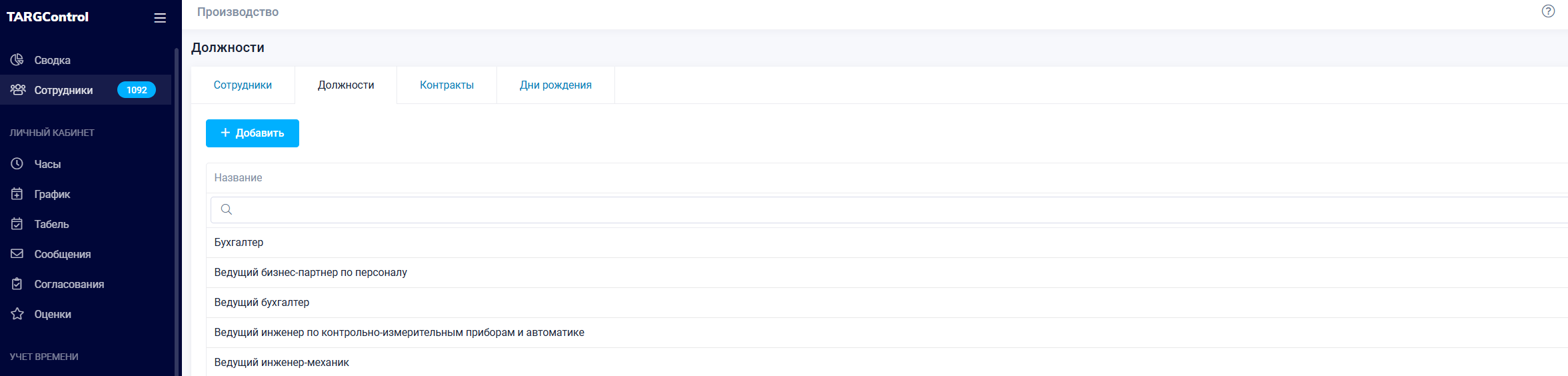Open the help question mark icon
Screen dimensions: 1568x376
(x=1548, y=11)
